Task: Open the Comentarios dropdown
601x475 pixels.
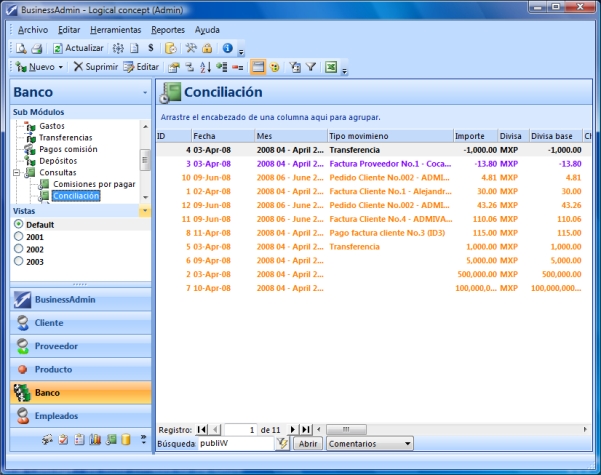Action: 369,443
